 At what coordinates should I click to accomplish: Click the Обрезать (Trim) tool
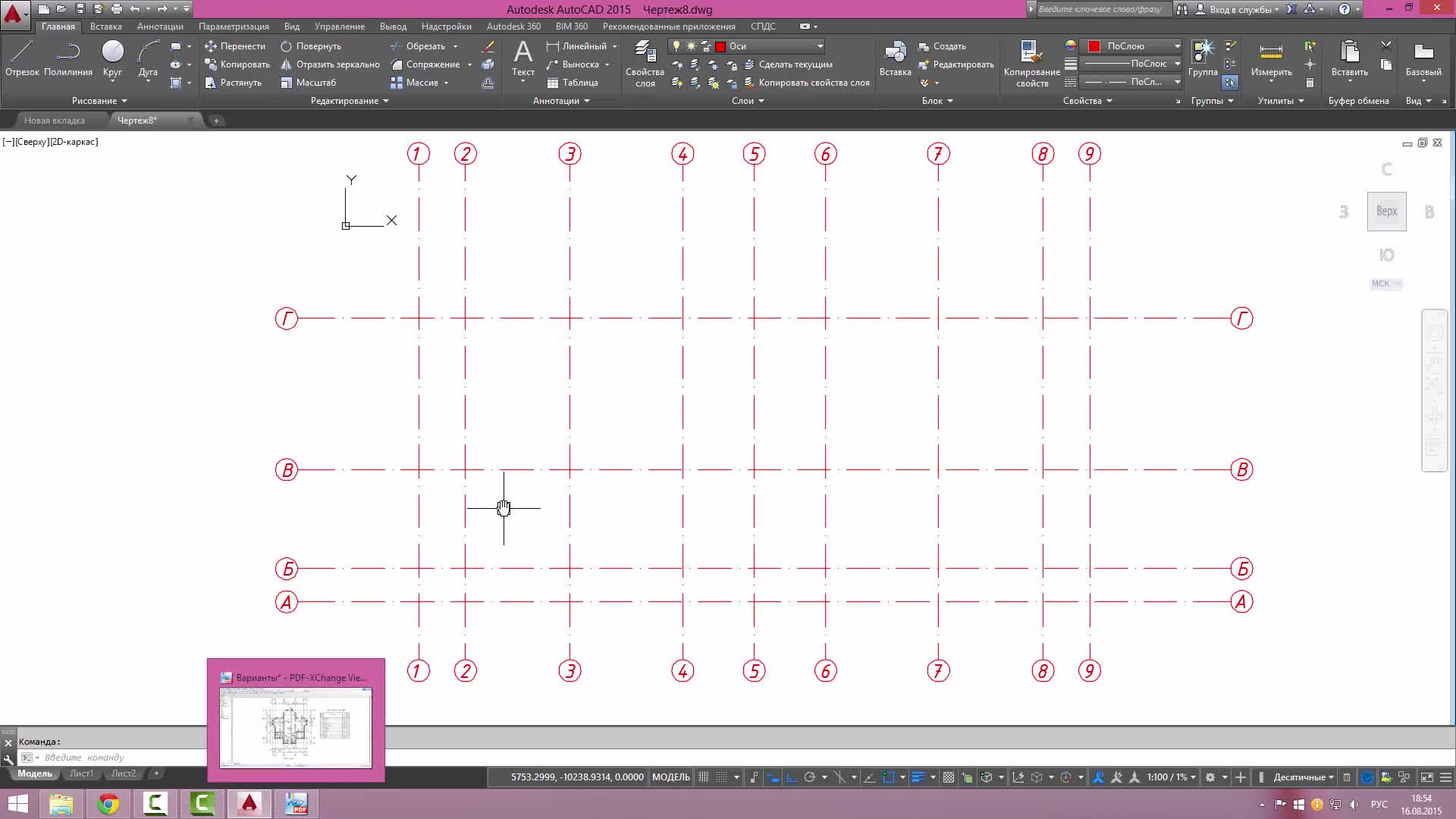coord(418,46)
